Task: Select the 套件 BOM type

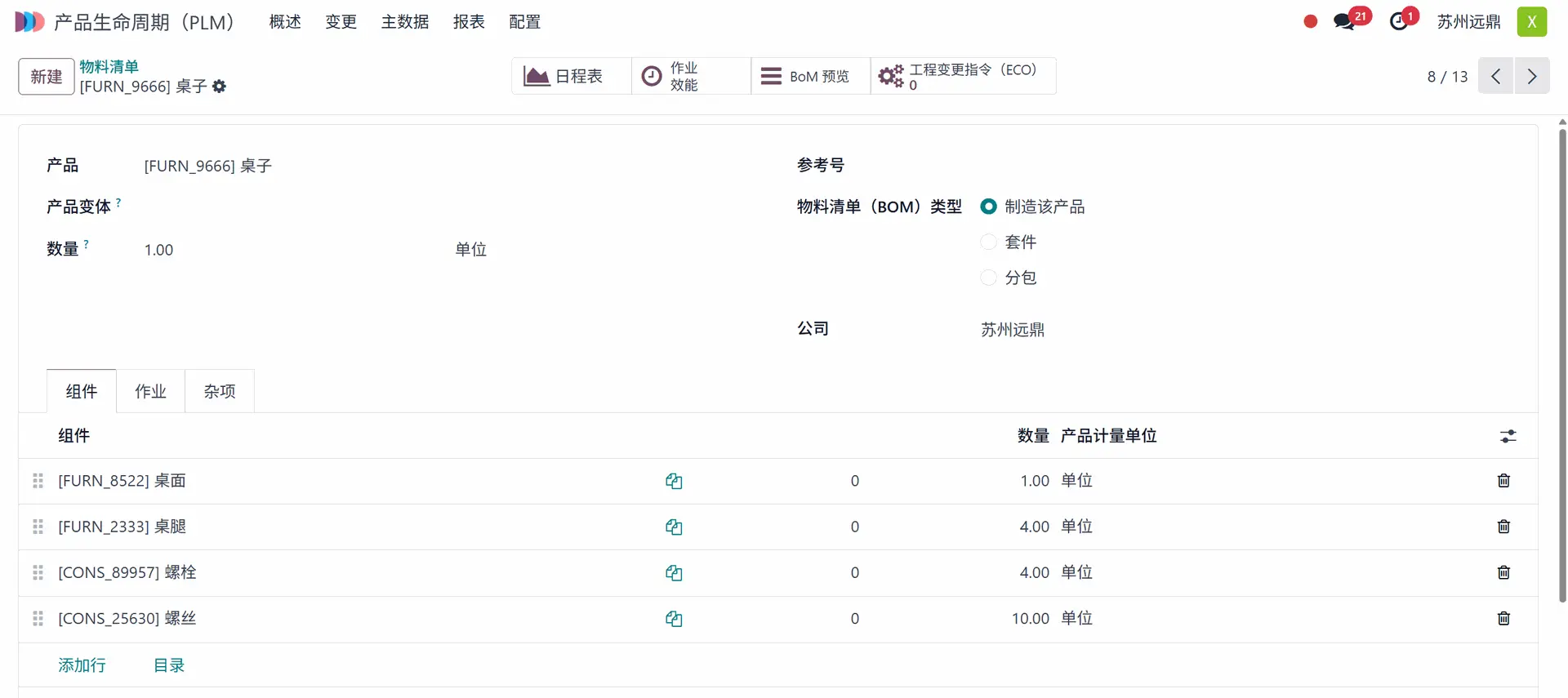Action: tap(988, 242)
